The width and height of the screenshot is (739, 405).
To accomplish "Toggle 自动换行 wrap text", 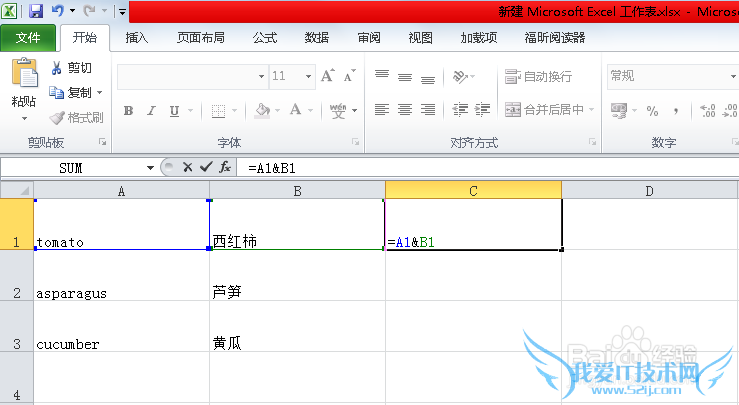I will click(x=538, y=76).
